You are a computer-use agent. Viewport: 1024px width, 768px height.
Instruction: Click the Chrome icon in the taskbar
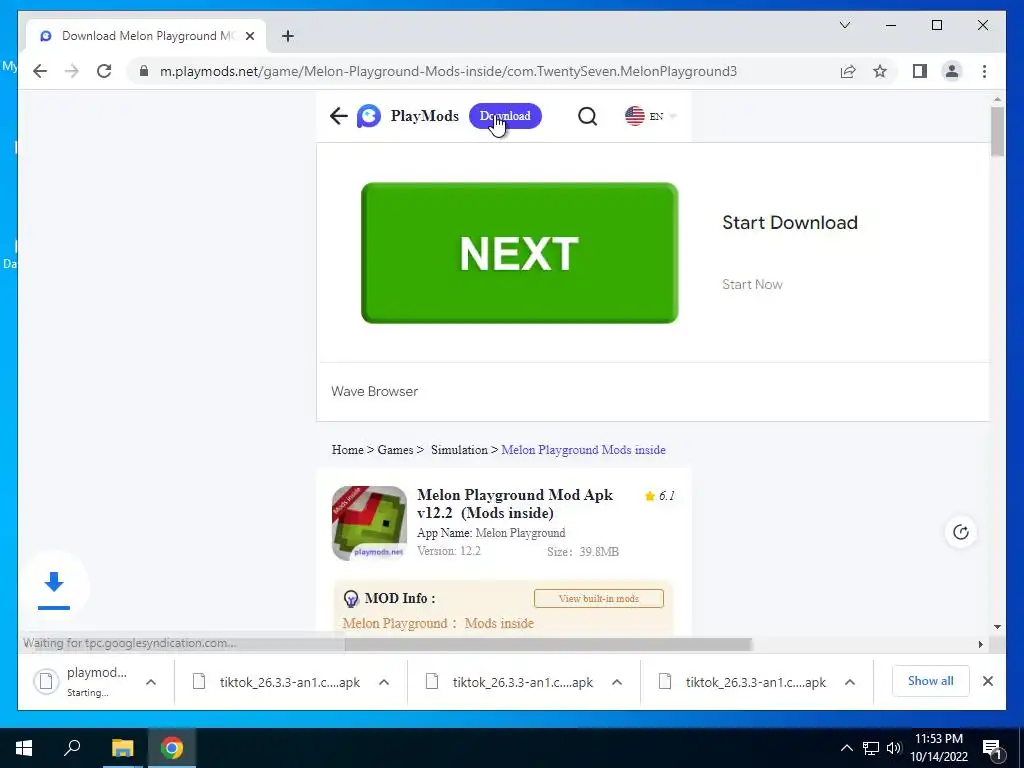point(172,748)
